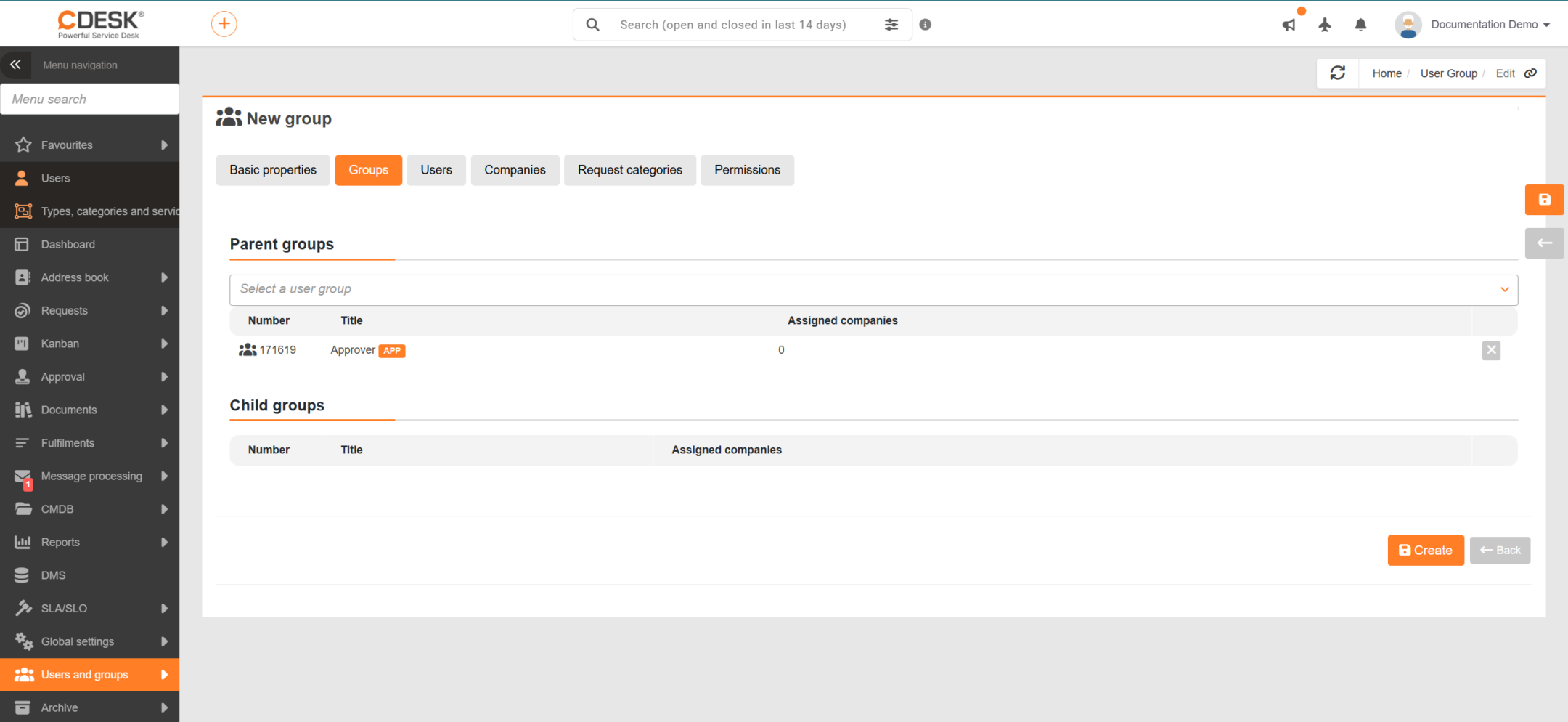Click the info icon beside search
1568x722 pixels.
click(925, 25)
